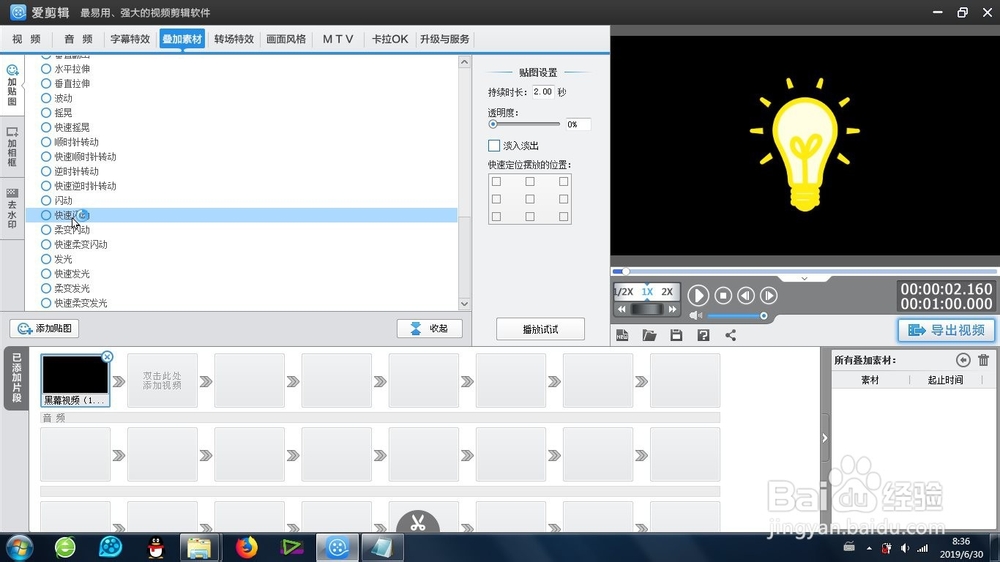1000x562 pixels.
Task: Click the preview progress bar handle
Action: [x=626, y=272]
